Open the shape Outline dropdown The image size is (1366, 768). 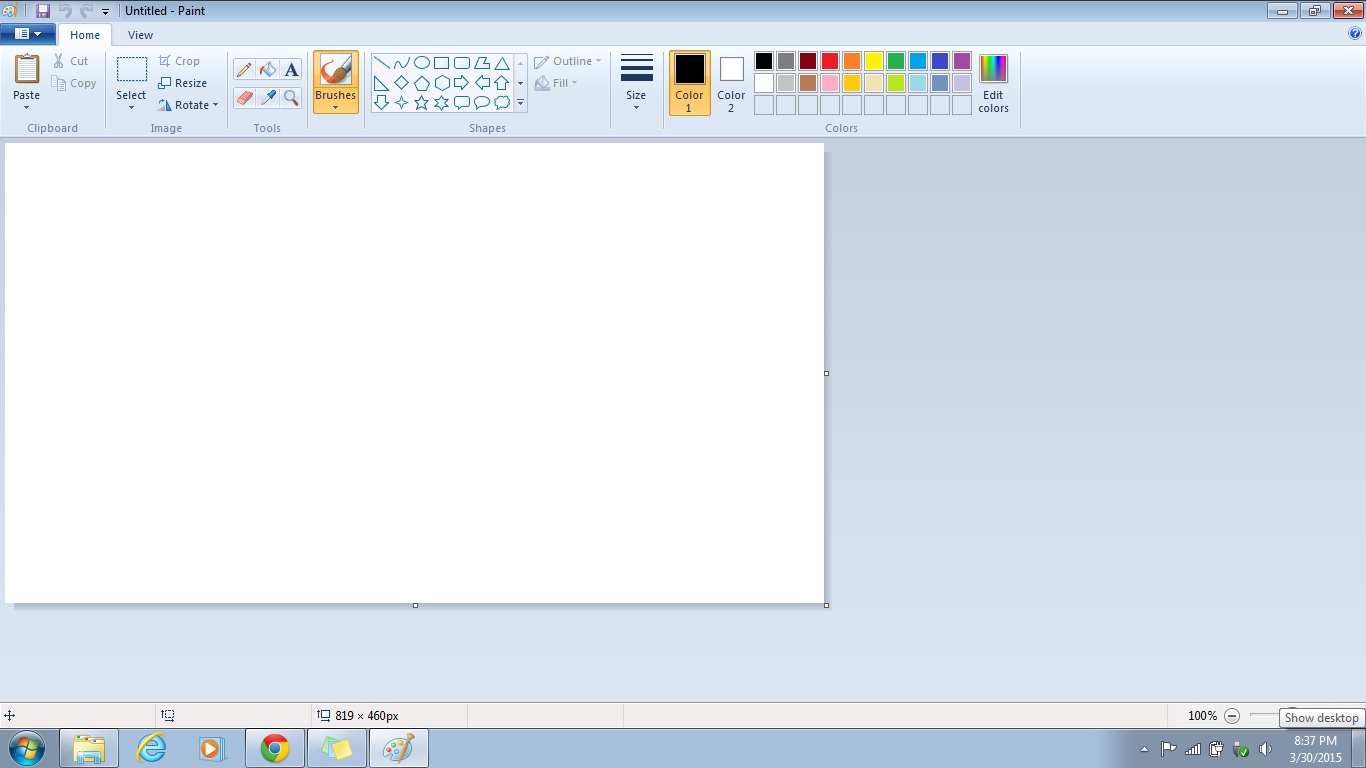[x=568, y=61]
